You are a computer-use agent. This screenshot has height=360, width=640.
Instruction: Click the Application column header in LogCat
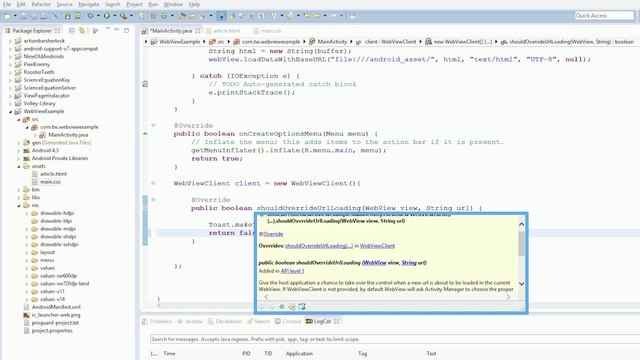pyautogui.click(x=299, y=353)
